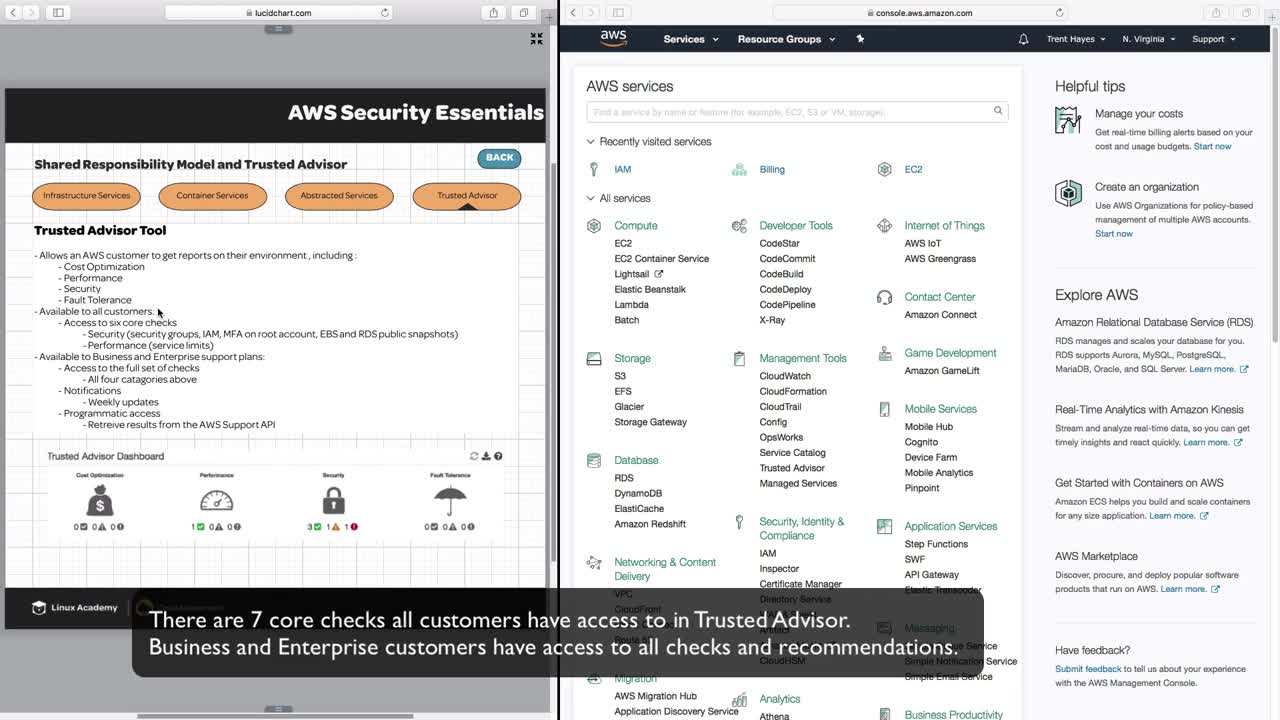
Task: Click the IAM key icon under Recently visited
Action: (594, 169)
